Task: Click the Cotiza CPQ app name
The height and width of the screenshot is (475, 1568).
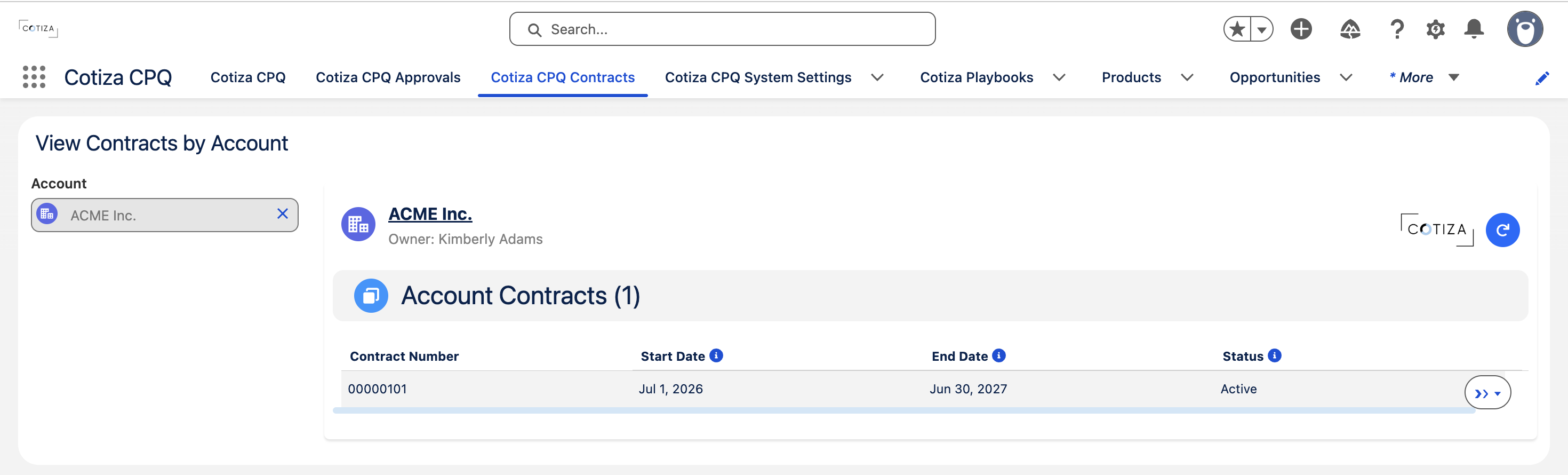Action: 118,77
